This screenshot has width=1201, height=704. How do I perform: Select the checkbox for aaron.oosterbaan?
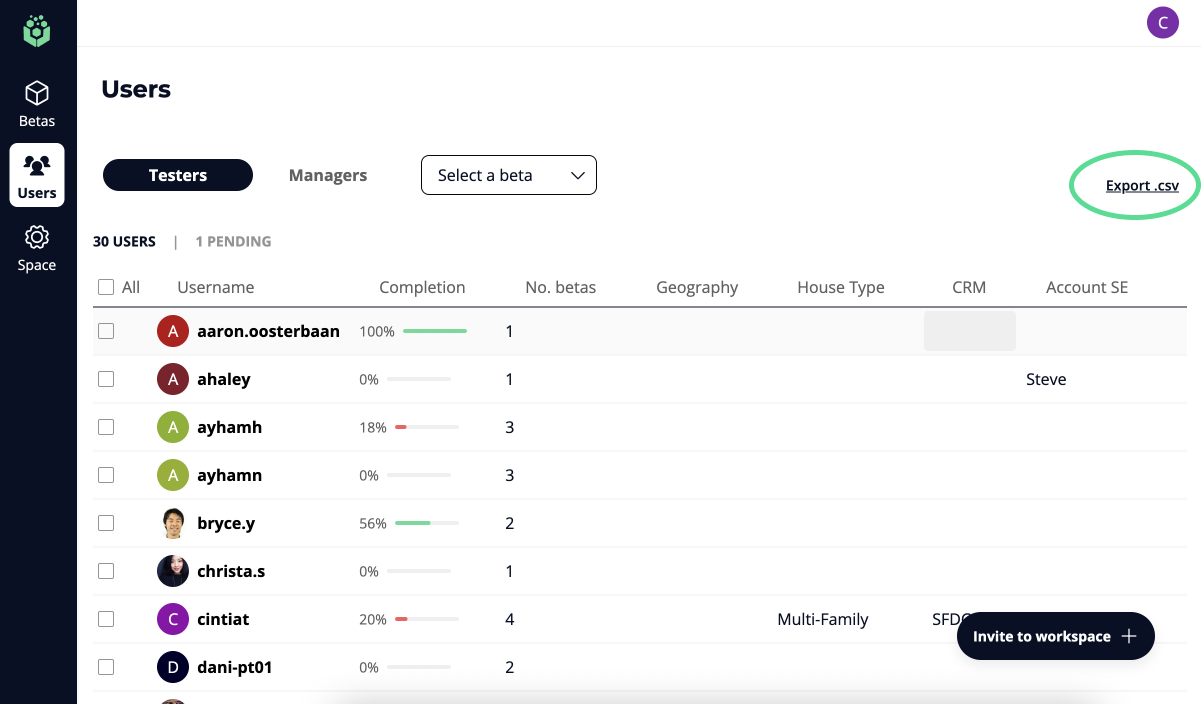(x=106, y=331)
